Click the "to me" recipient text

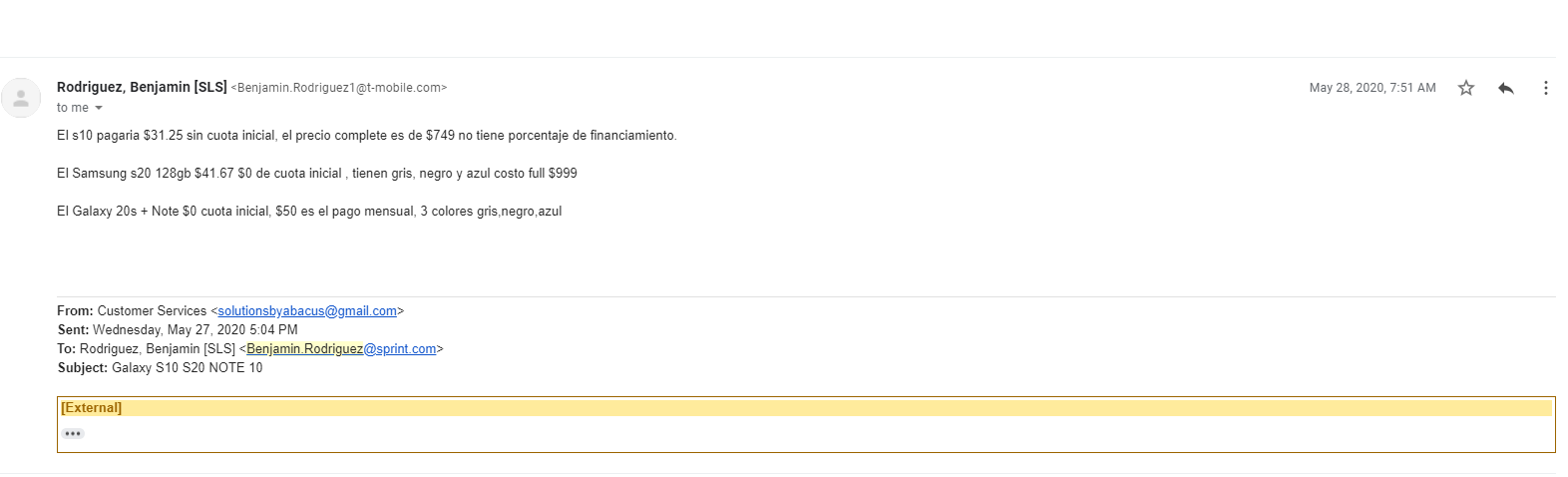[73, 108]
